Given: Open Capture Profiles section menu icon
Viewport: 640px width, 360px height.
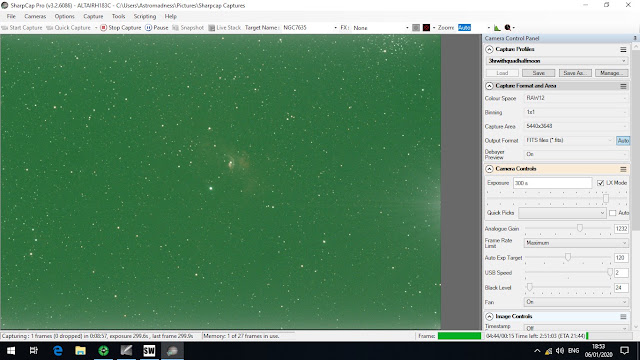Looking at the screenshot, I should [x=623, y=49].
